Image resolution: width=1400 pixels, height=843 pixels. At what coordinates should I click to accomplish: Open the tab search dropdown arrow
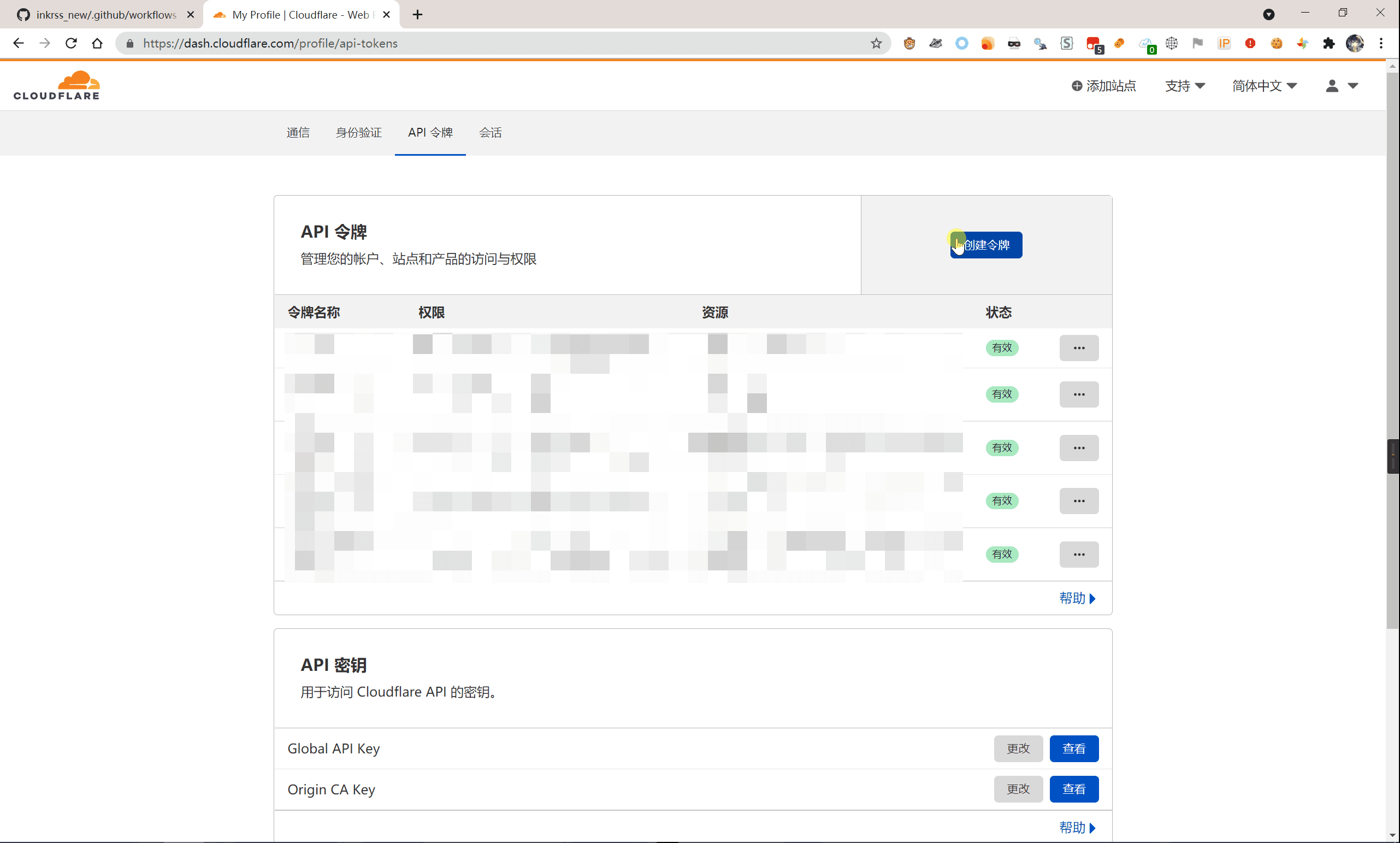pyautogui.click(x=1269, y=14)
